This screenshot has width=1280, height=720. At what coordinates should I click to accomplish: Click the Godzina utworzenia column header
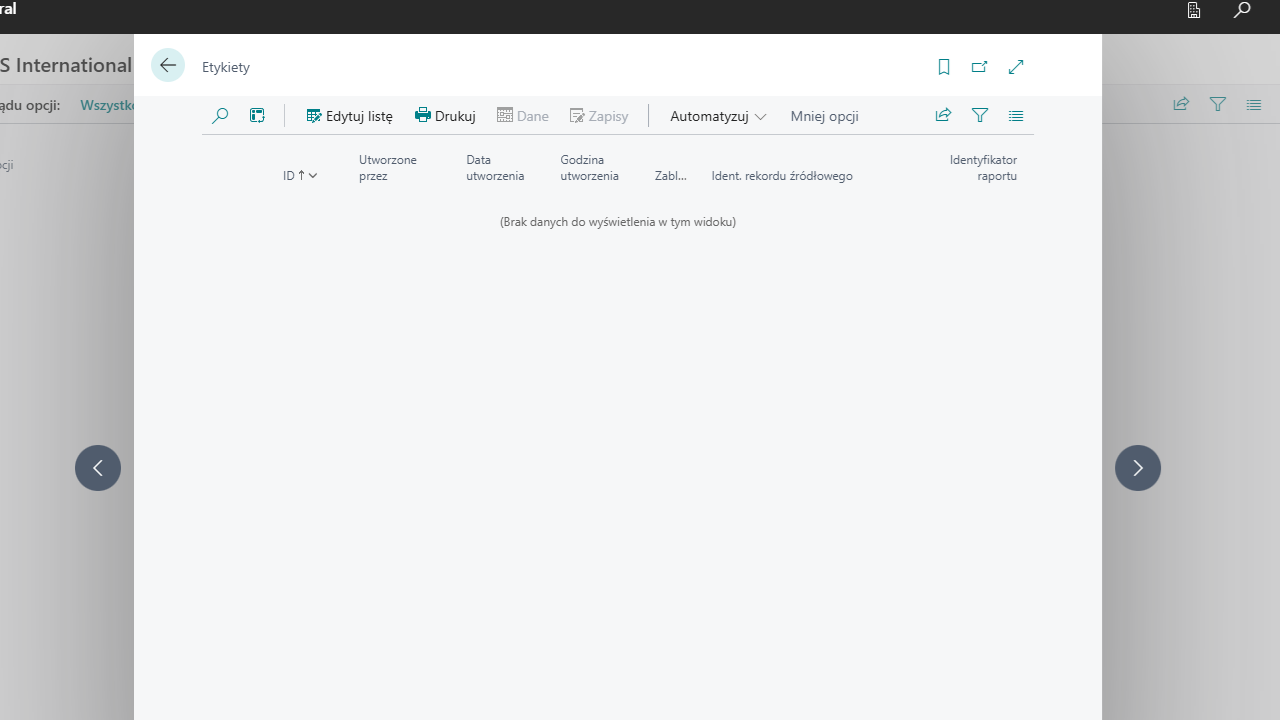click(589, 168)
